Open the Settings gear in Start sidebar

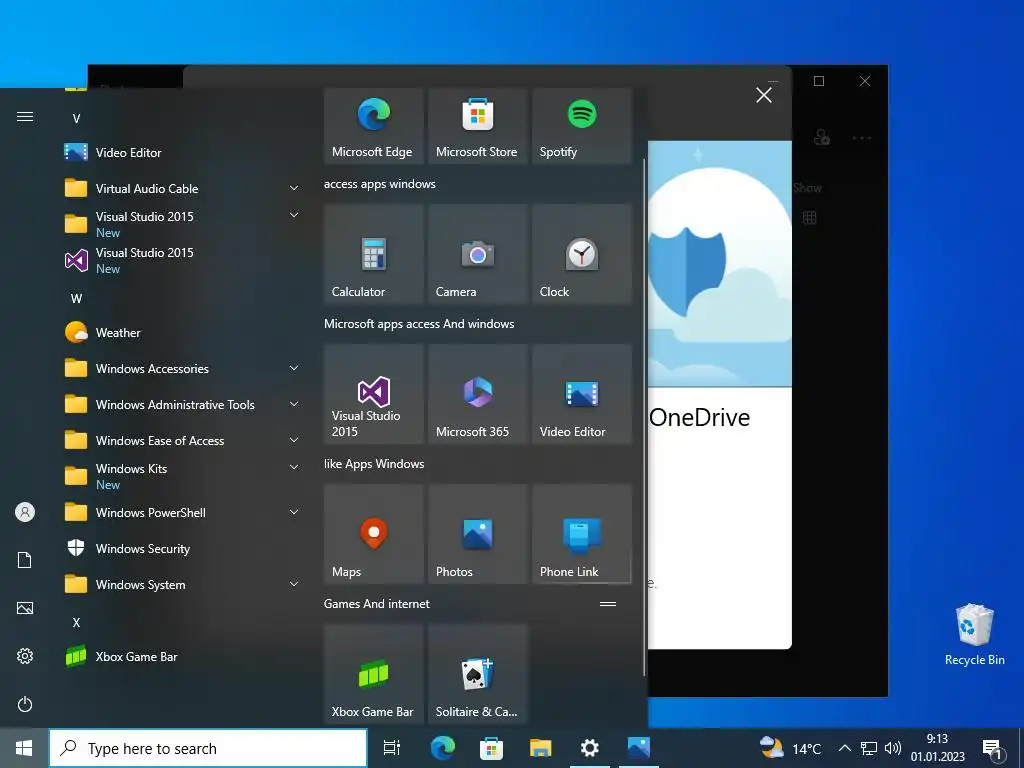click(x=25, y=656)
